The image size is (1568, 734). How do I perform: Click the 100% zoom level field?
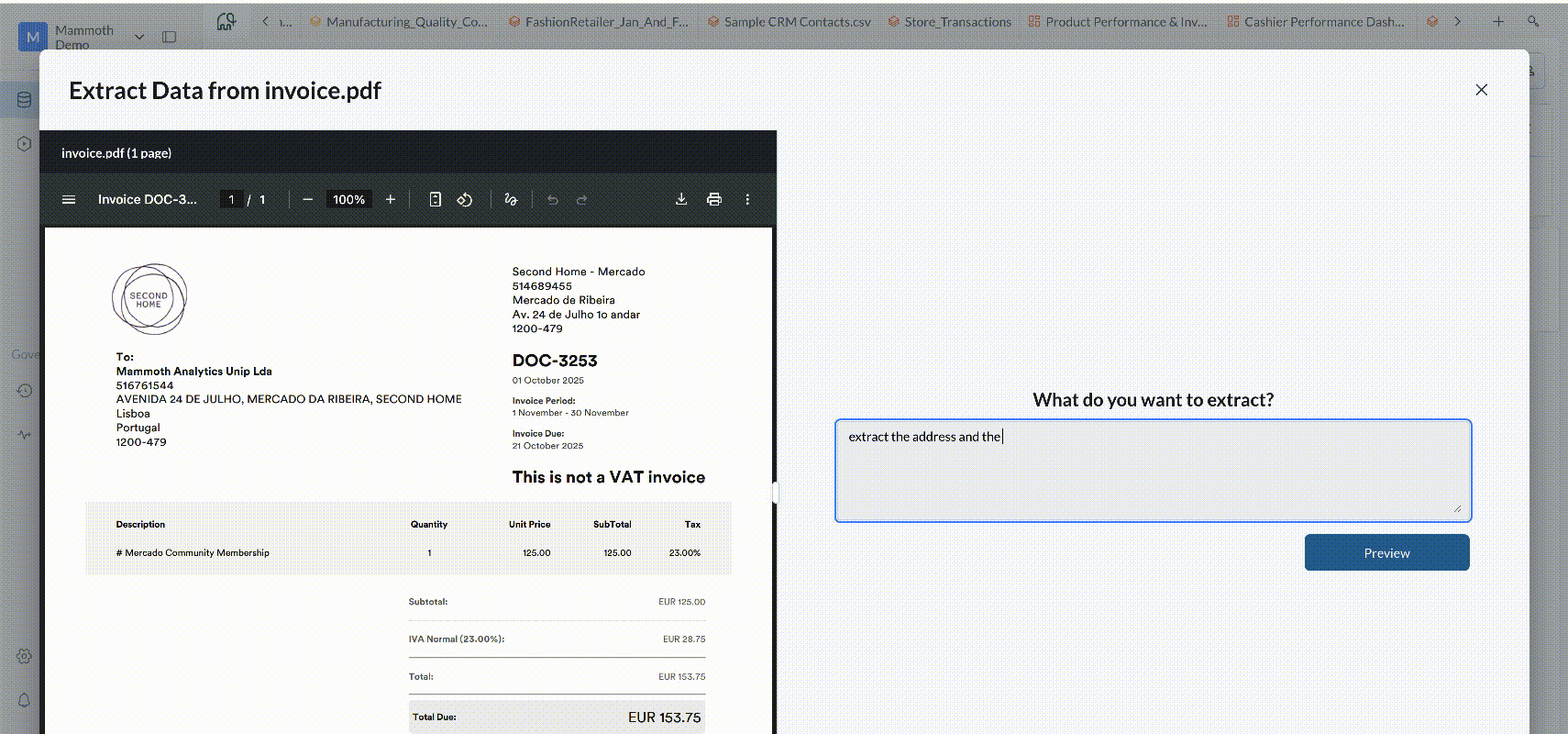click(348, 199)
